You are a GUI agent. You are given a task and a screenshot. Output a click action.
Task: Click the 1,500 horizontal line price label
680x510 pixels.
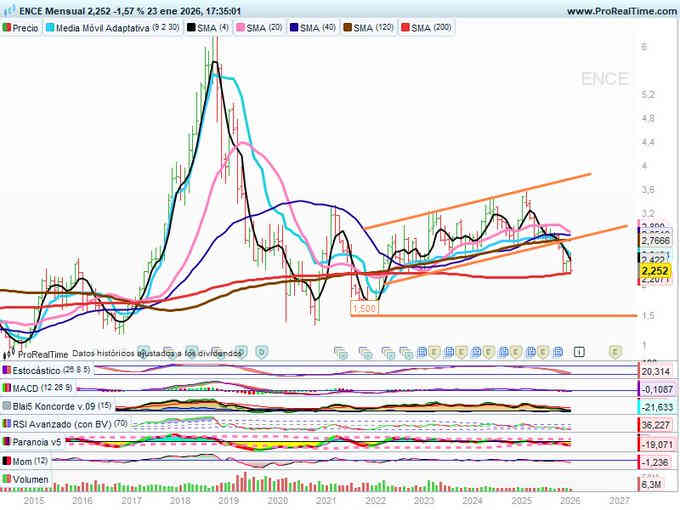363,309
